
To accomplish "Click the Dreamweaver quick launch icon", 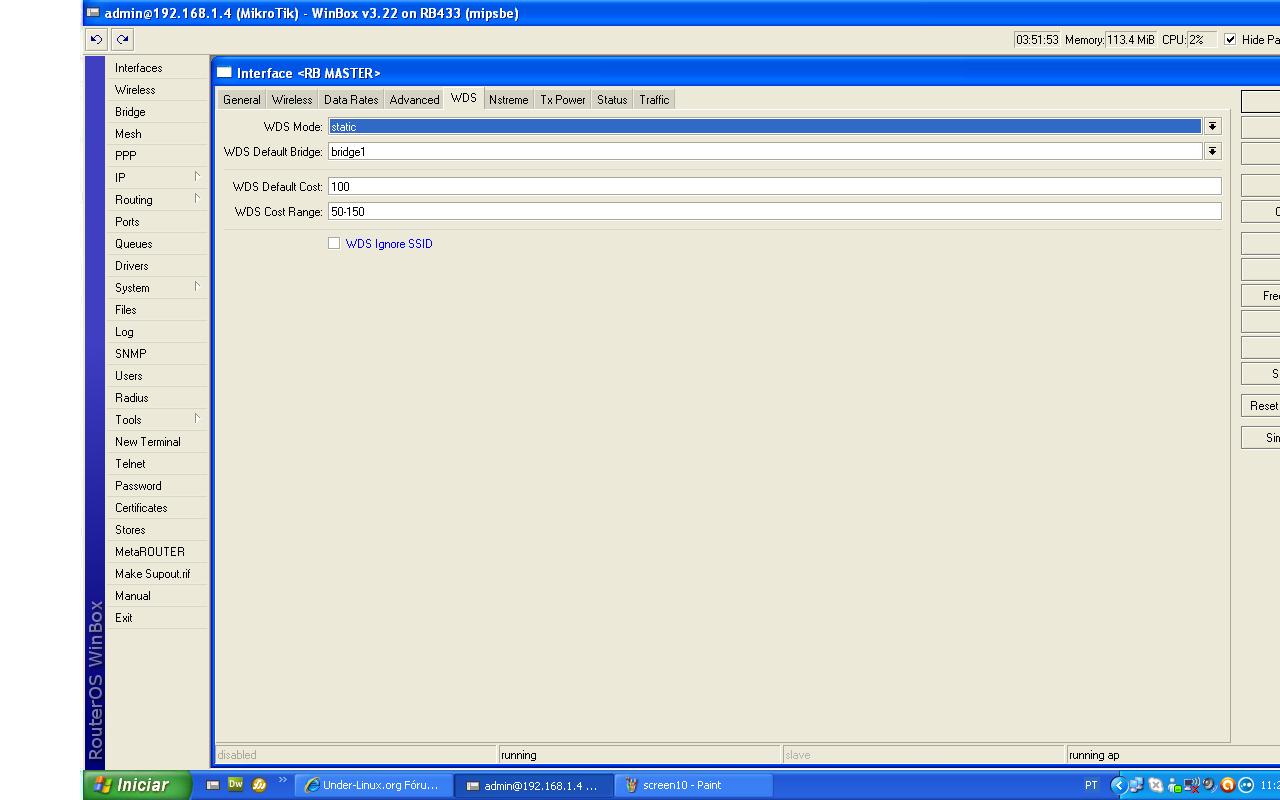I will click(236, 785).
